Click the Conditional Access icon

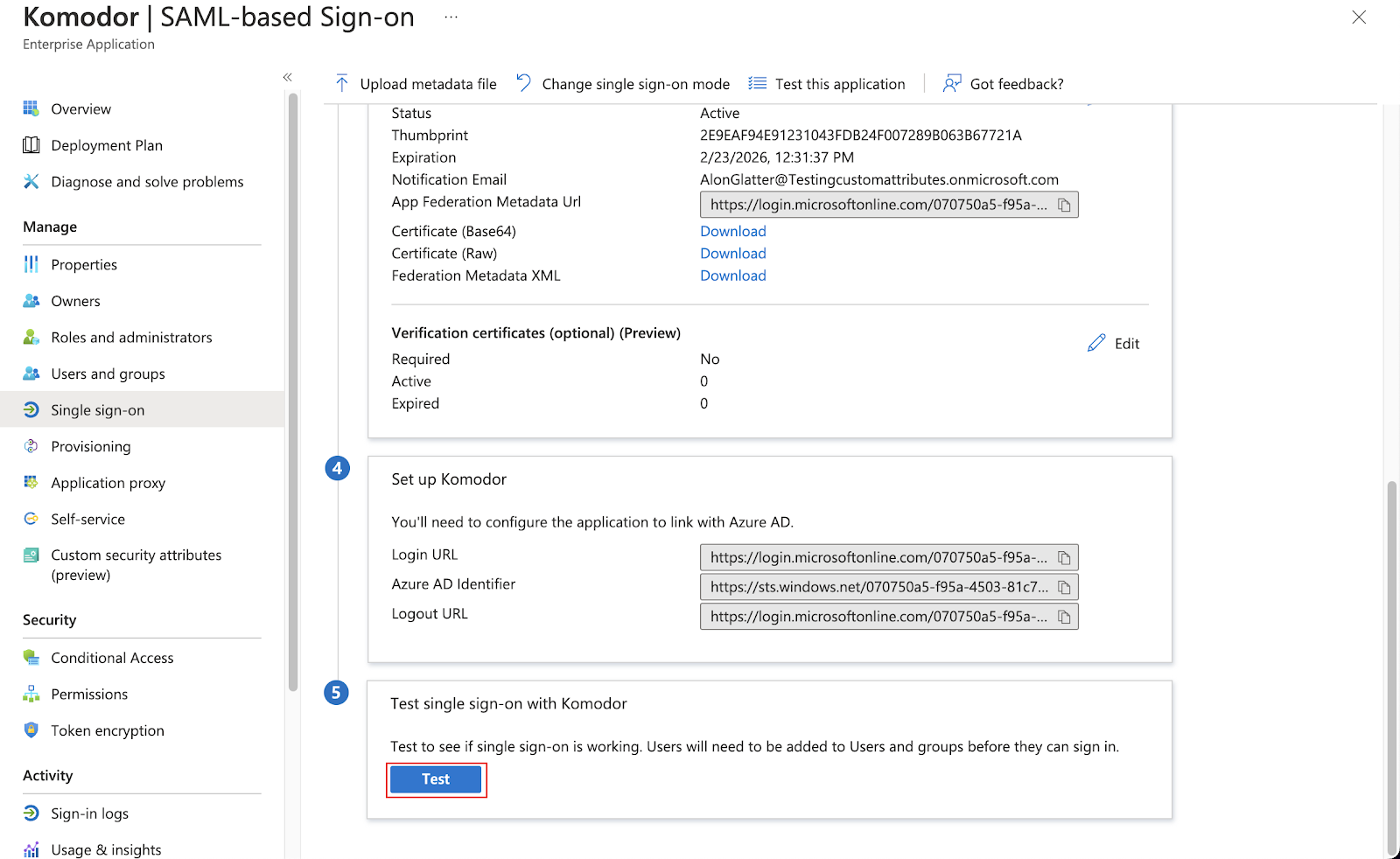pyautogui.click(x=31, y=657)
